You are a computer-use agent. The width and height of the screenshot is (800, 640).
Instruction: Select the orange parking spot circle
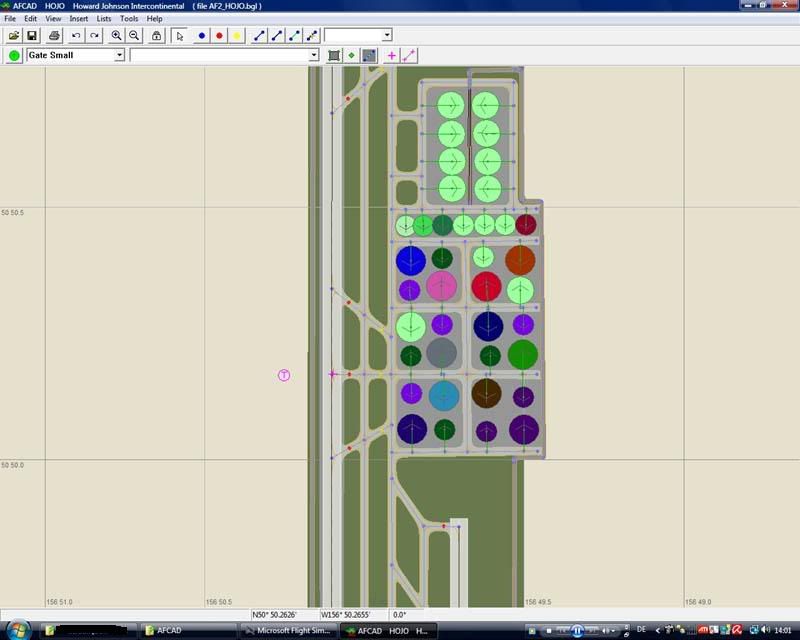pyautogui.click(x=520, y=260)
